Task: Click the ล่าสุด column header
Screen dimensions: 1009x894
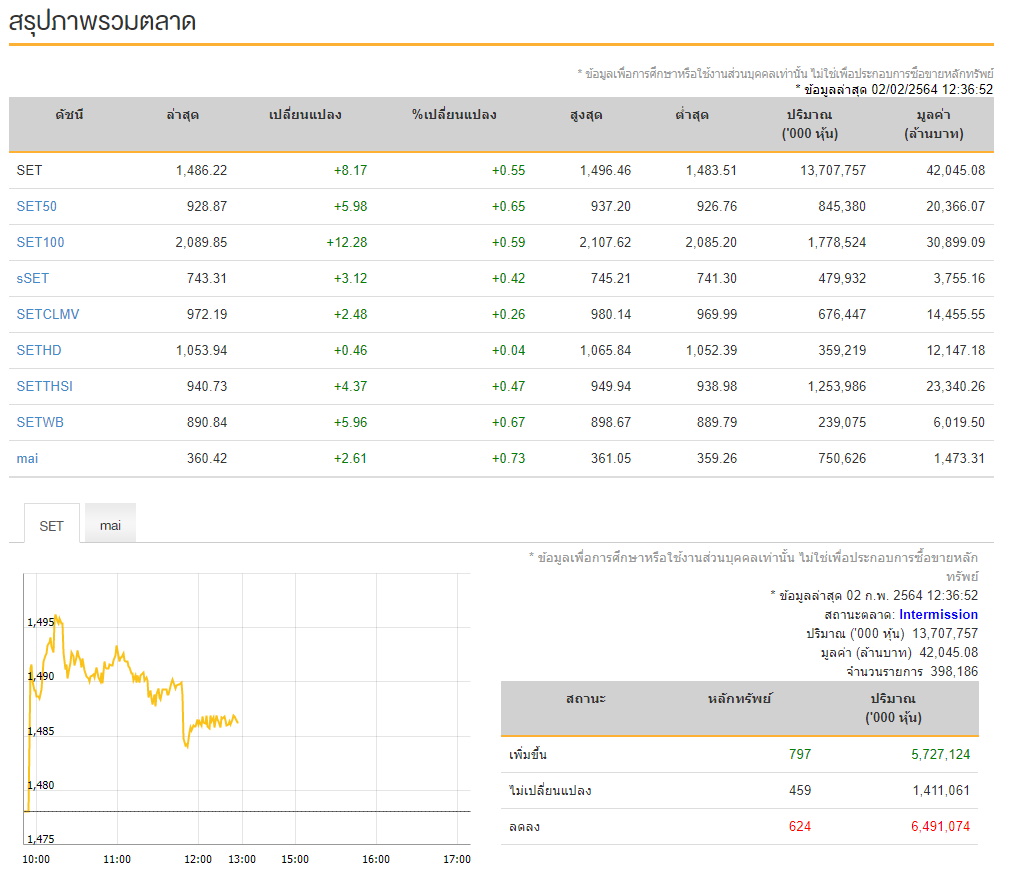Action: [x=183, y=115]
